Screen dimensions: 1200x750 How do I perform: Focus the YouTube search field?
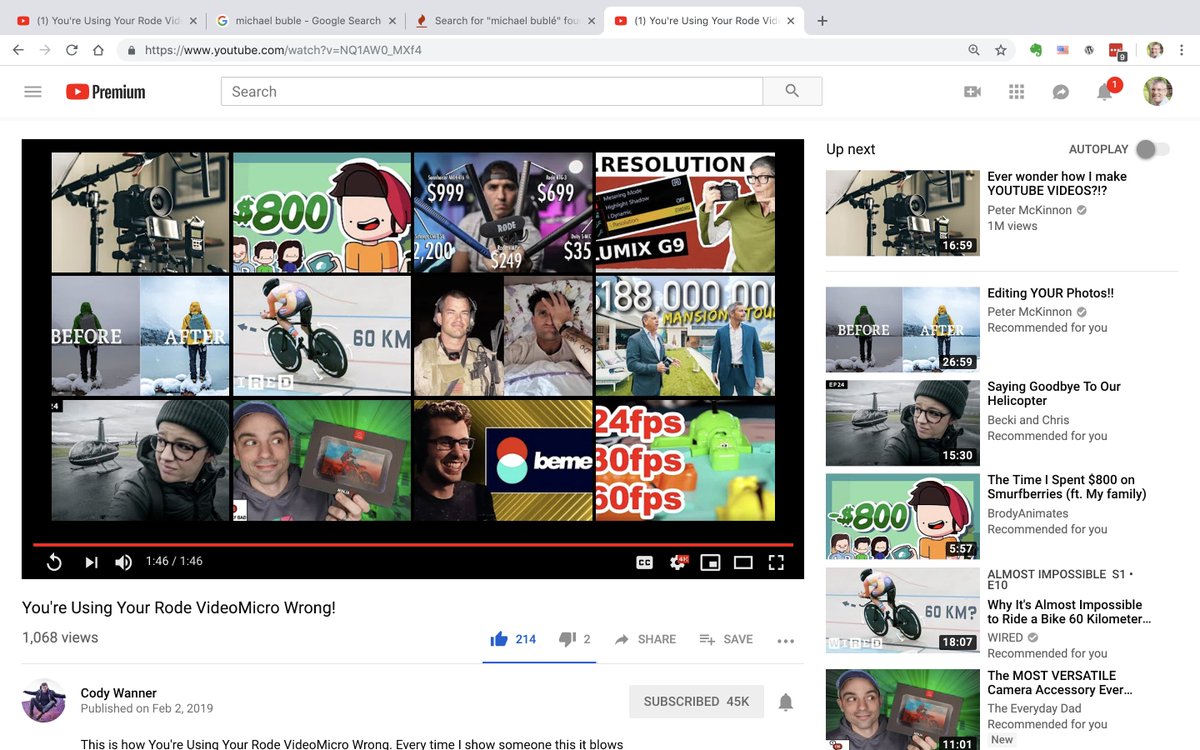[491, 91]
